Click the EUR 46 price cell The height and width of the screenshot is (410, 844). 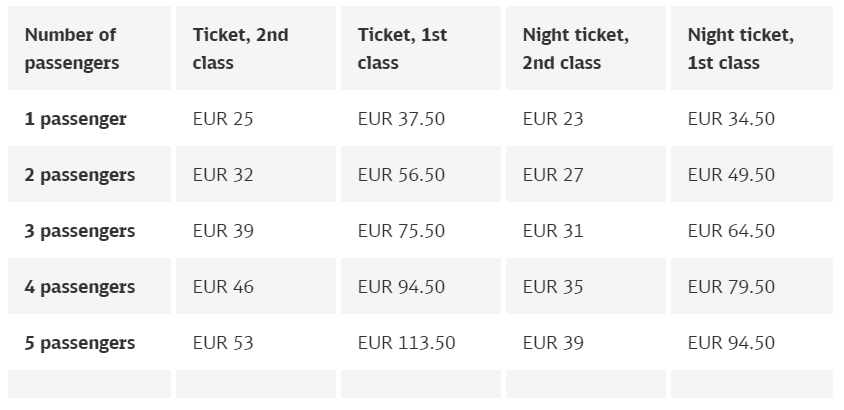click(x=223, y=287)
